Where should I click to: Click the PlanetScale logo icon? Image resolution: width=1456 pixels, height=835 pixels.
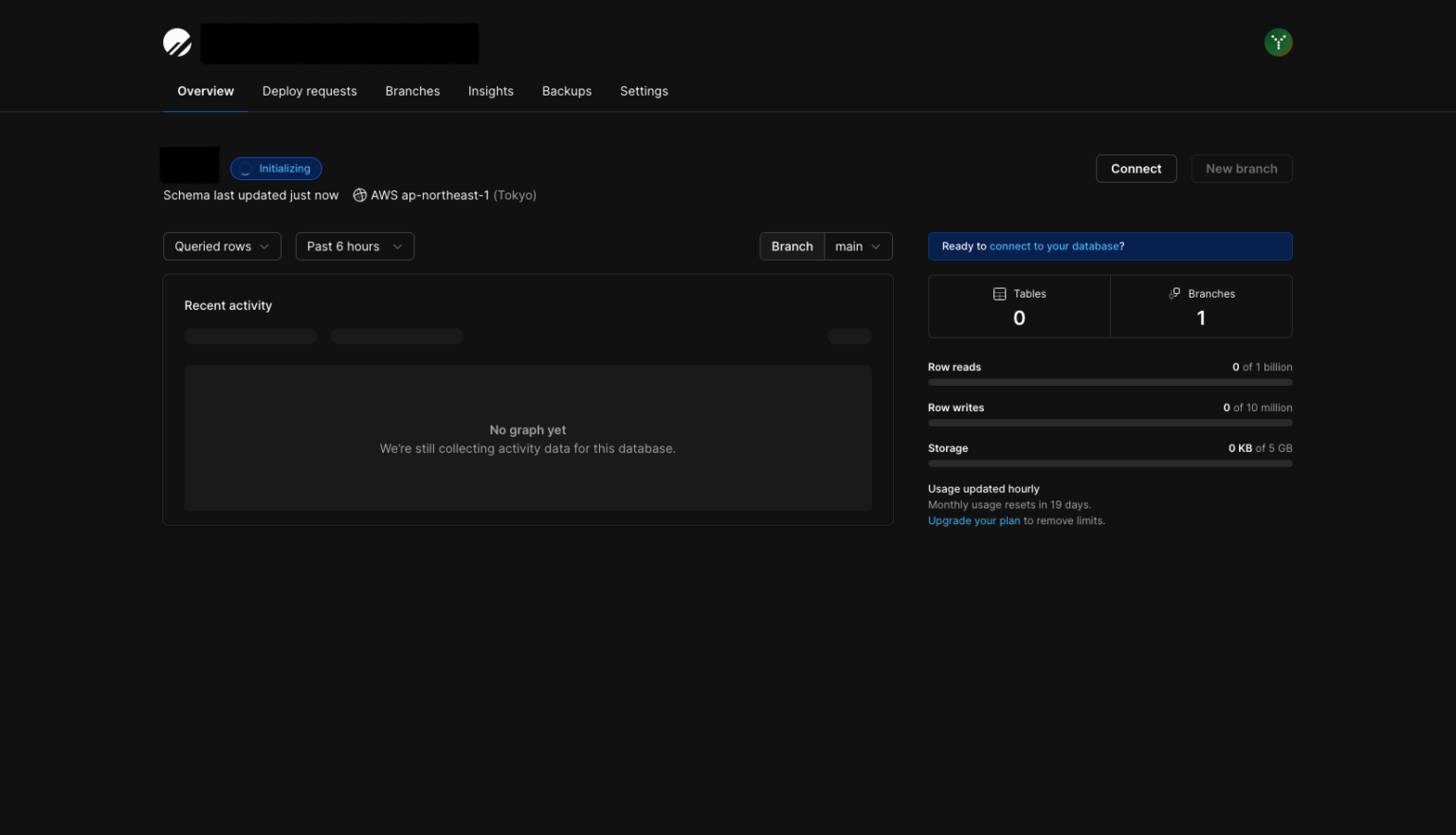[x=177, y=43]
